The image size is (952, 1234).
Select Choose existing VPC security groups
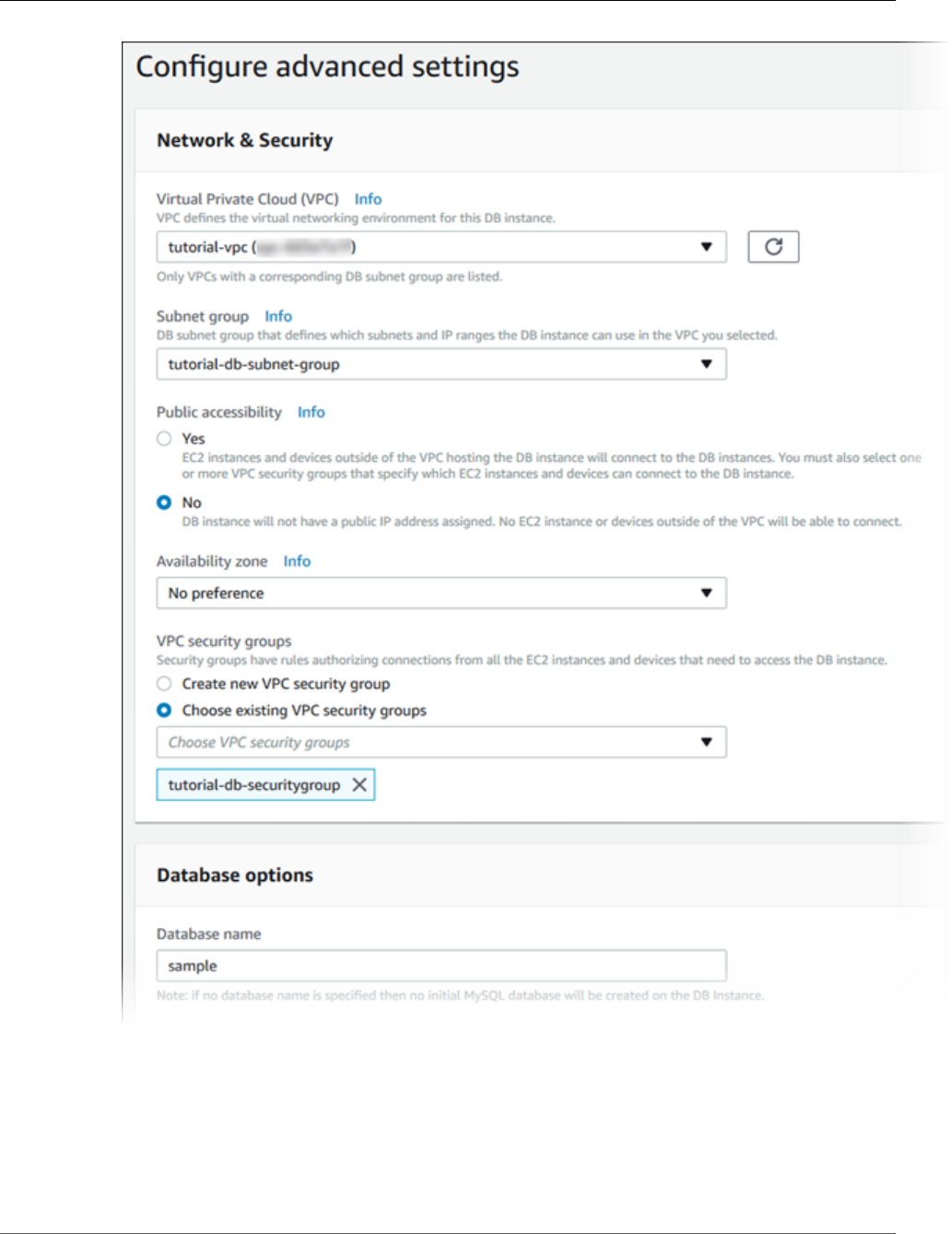click(x=164, y=711)
